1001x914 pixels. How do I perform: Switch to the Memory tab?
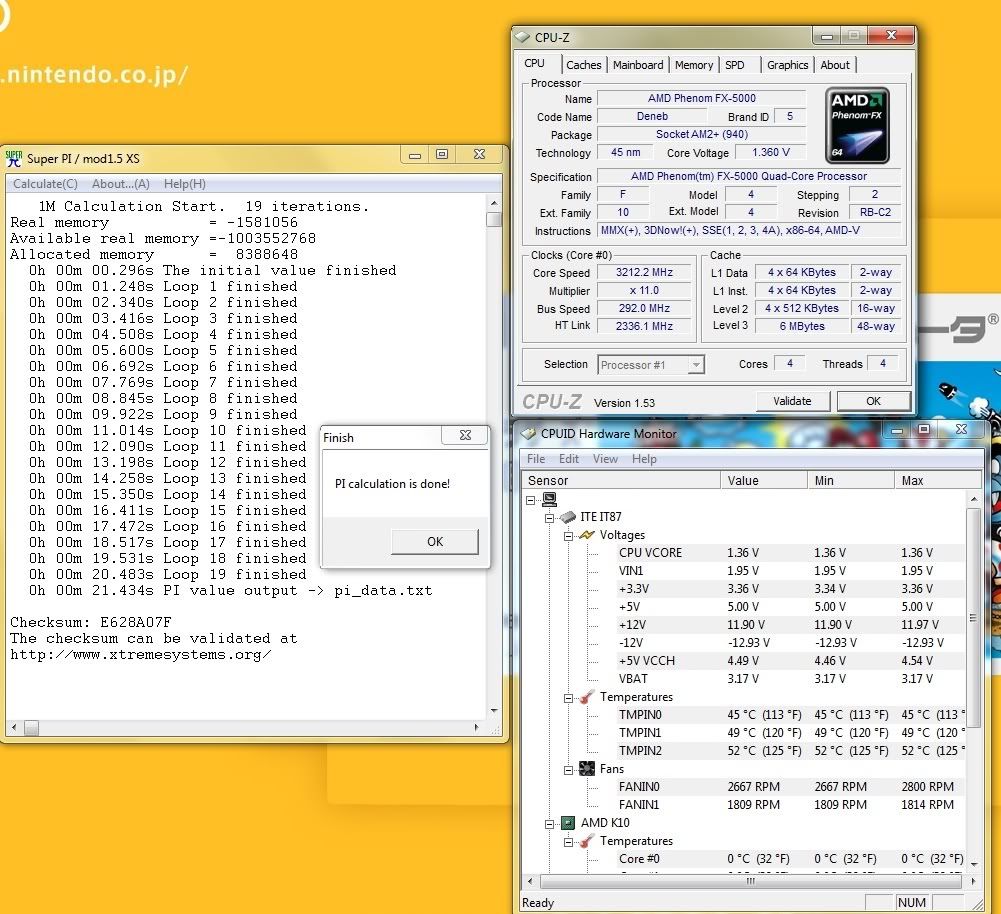click(x=694, y=65)
